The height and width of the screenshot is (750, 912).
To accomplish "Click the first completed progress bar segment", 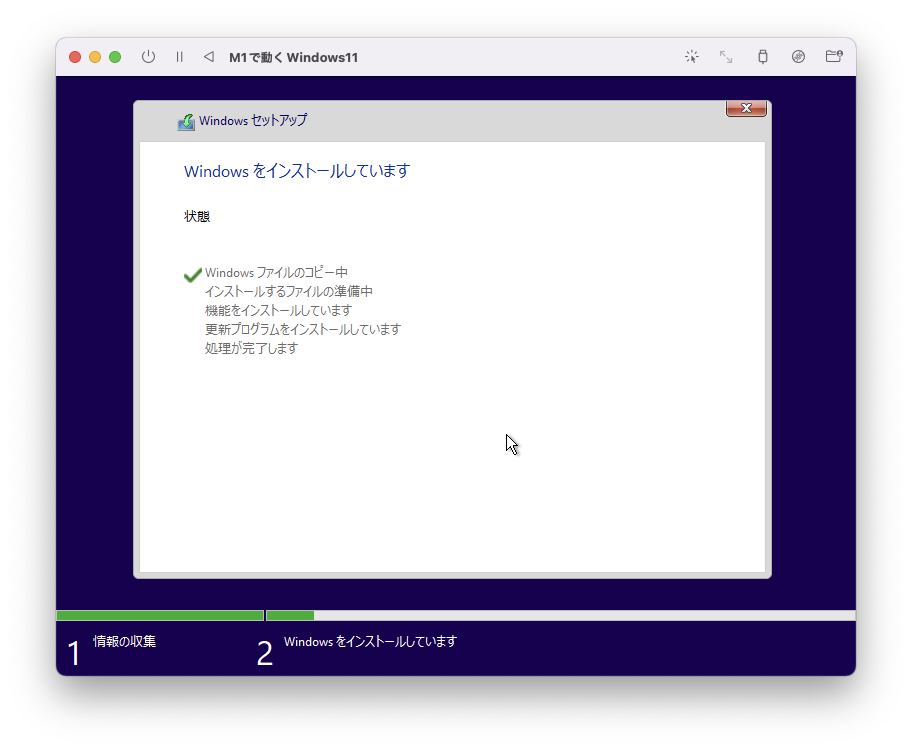I will 160,616.
